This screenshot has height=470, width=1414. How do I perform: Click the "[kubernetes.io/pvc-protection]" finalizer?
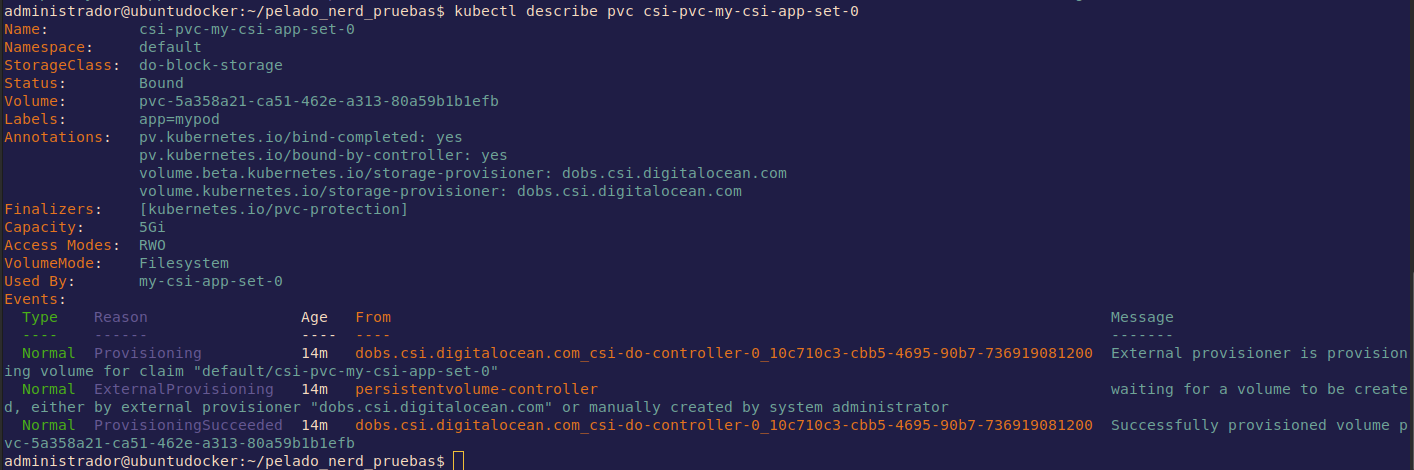273,209
